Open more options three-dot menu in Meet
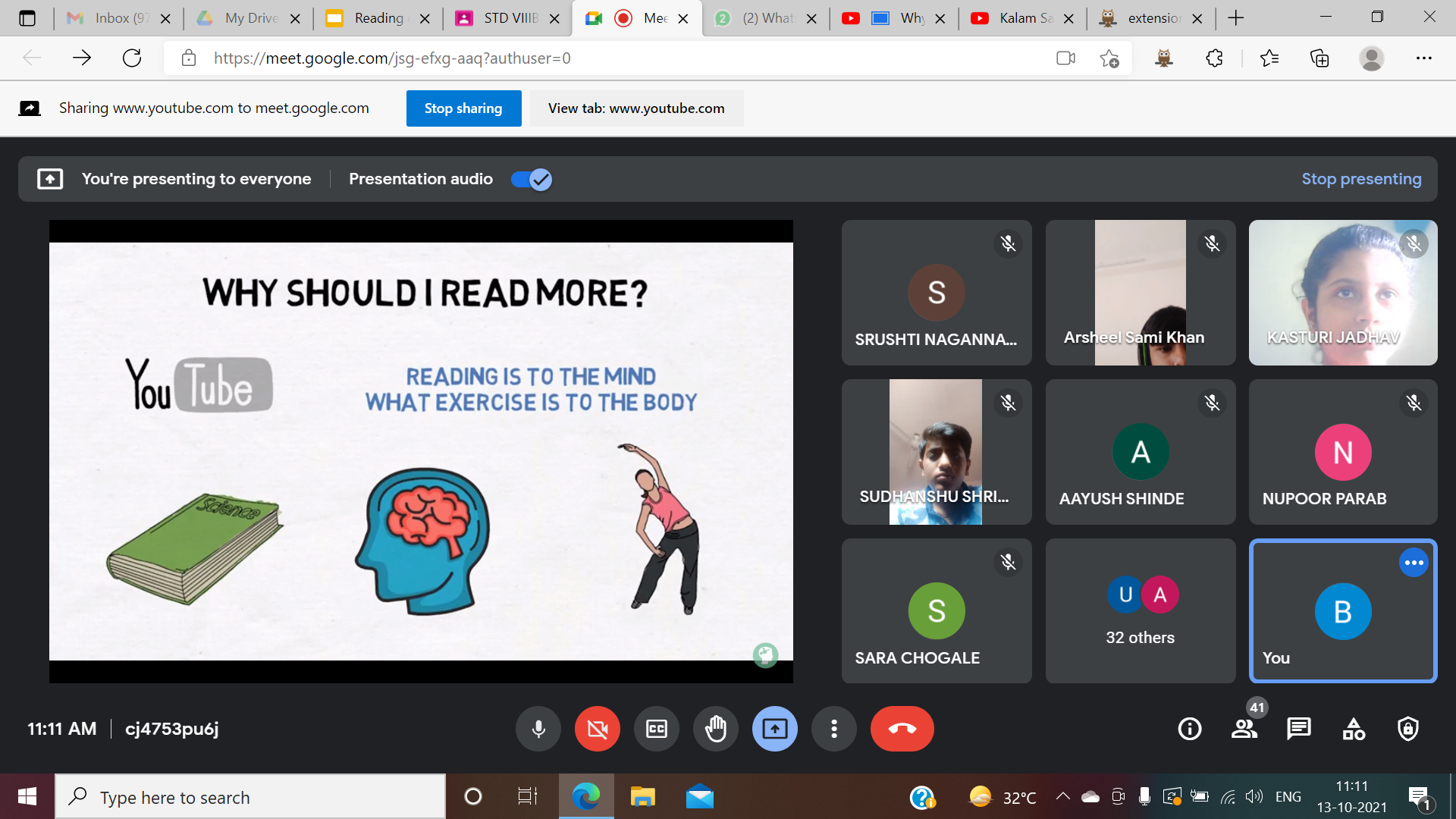 tap(833, 729)
